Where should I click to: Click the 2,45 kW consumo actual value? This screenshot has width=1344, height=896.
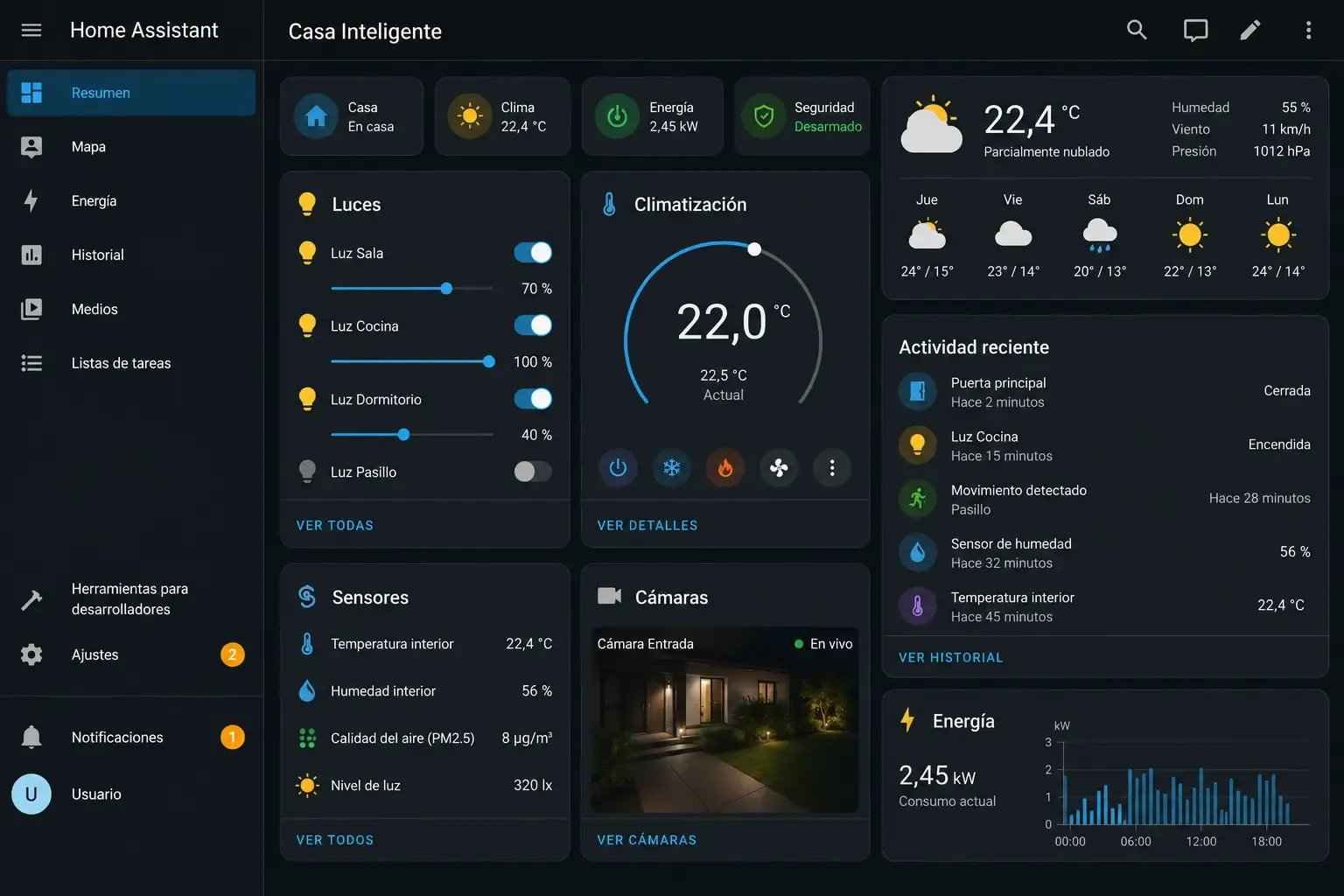pos(937,776)
